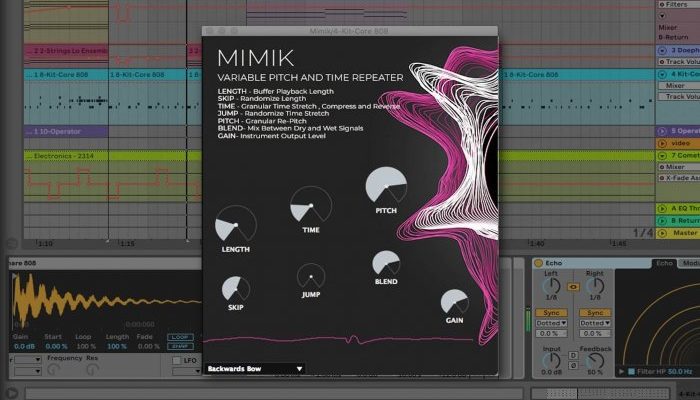Click the Echo stereo link icon
Screen dimensions: 700x400
(x=573, y=287)
